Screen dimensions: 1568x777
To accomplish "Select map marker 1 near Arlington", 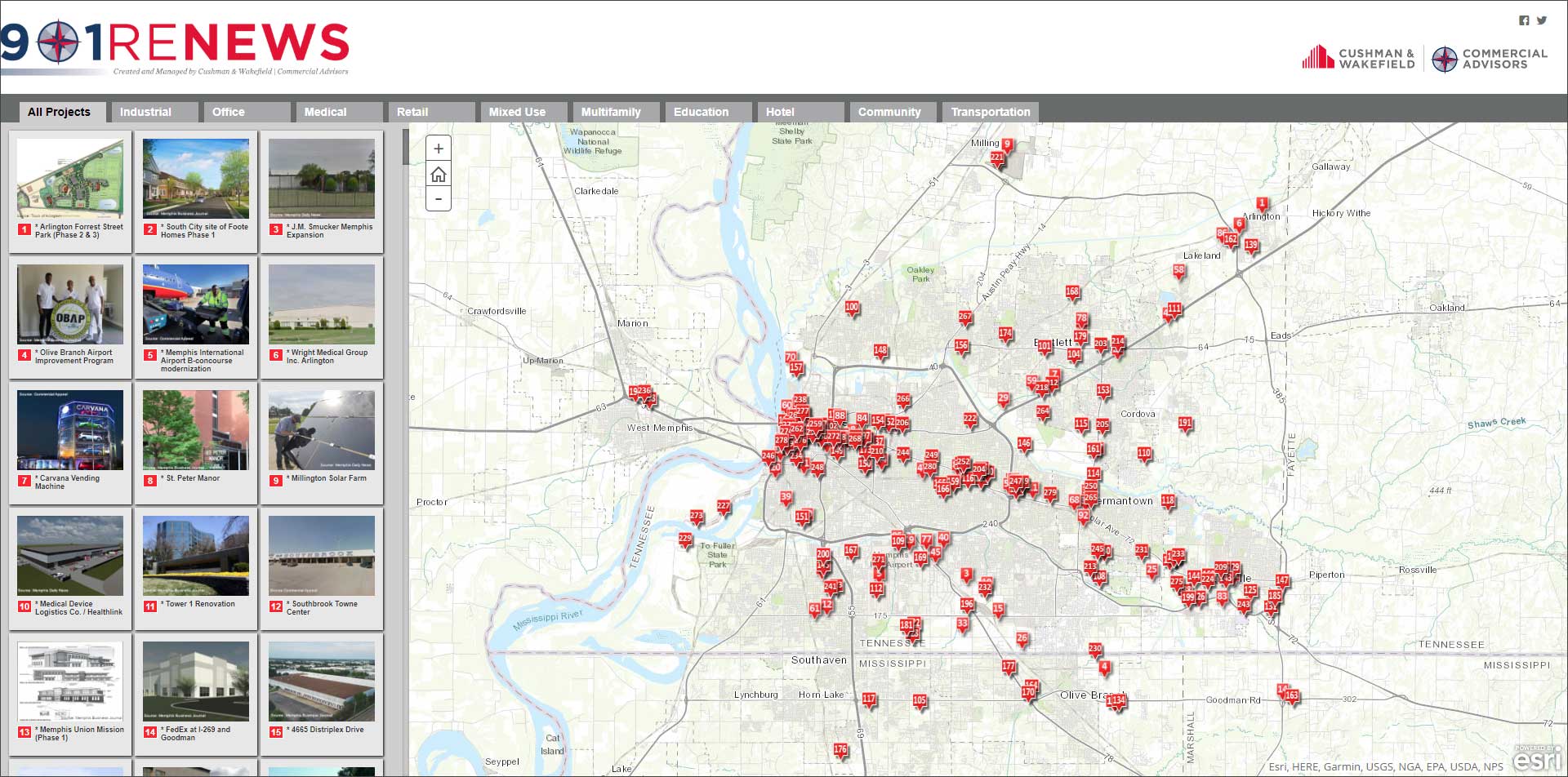I will (1262, 204).
